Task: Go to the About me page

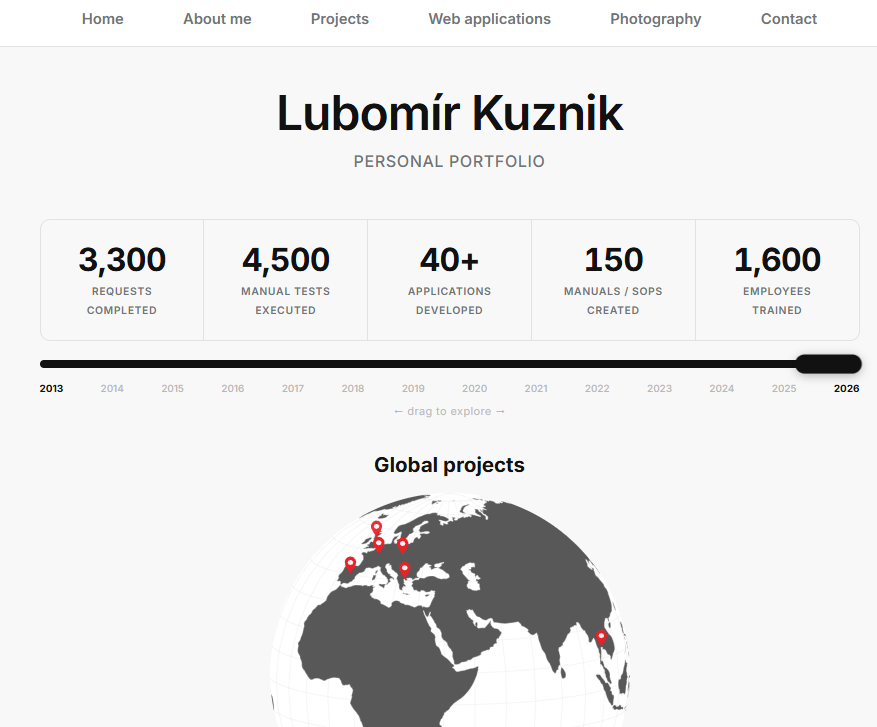Action: pyautogui.click(x=217, y=19)
